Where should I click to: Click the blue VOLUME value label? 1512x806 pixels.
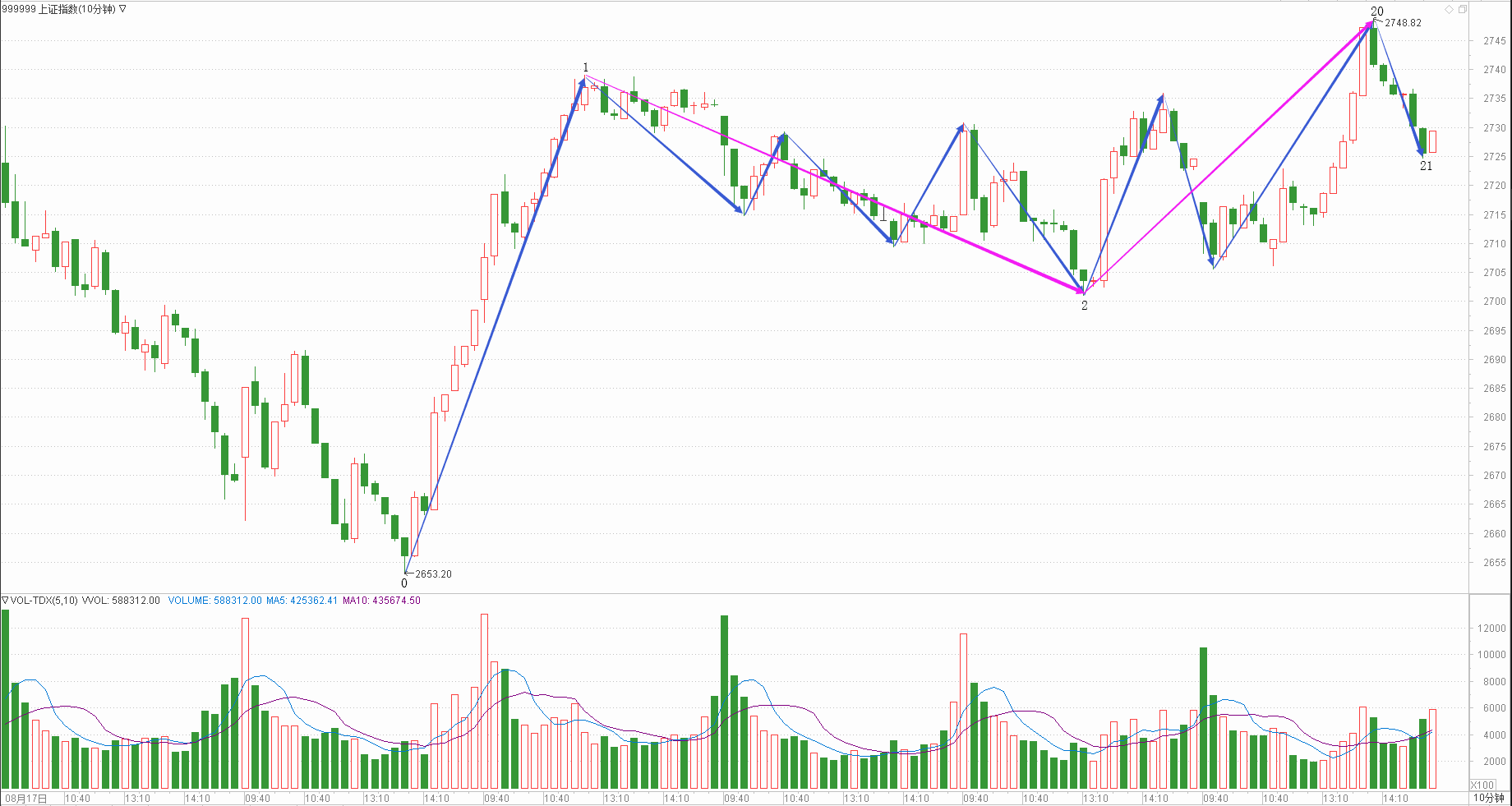pos(214,601)
